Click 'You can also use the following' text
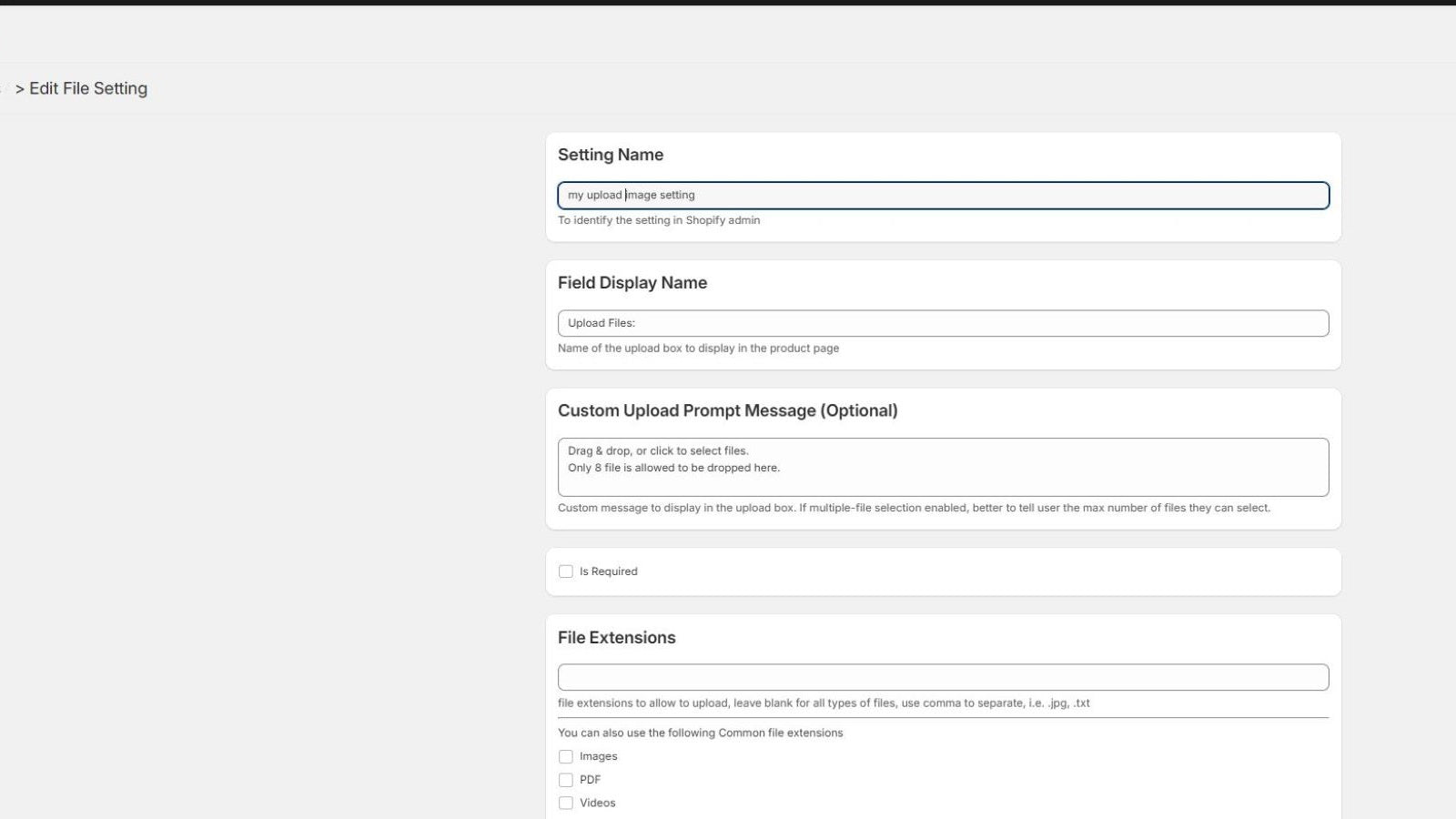The width and height of the screenshot is (1456, 819). [x=701, y=733]
